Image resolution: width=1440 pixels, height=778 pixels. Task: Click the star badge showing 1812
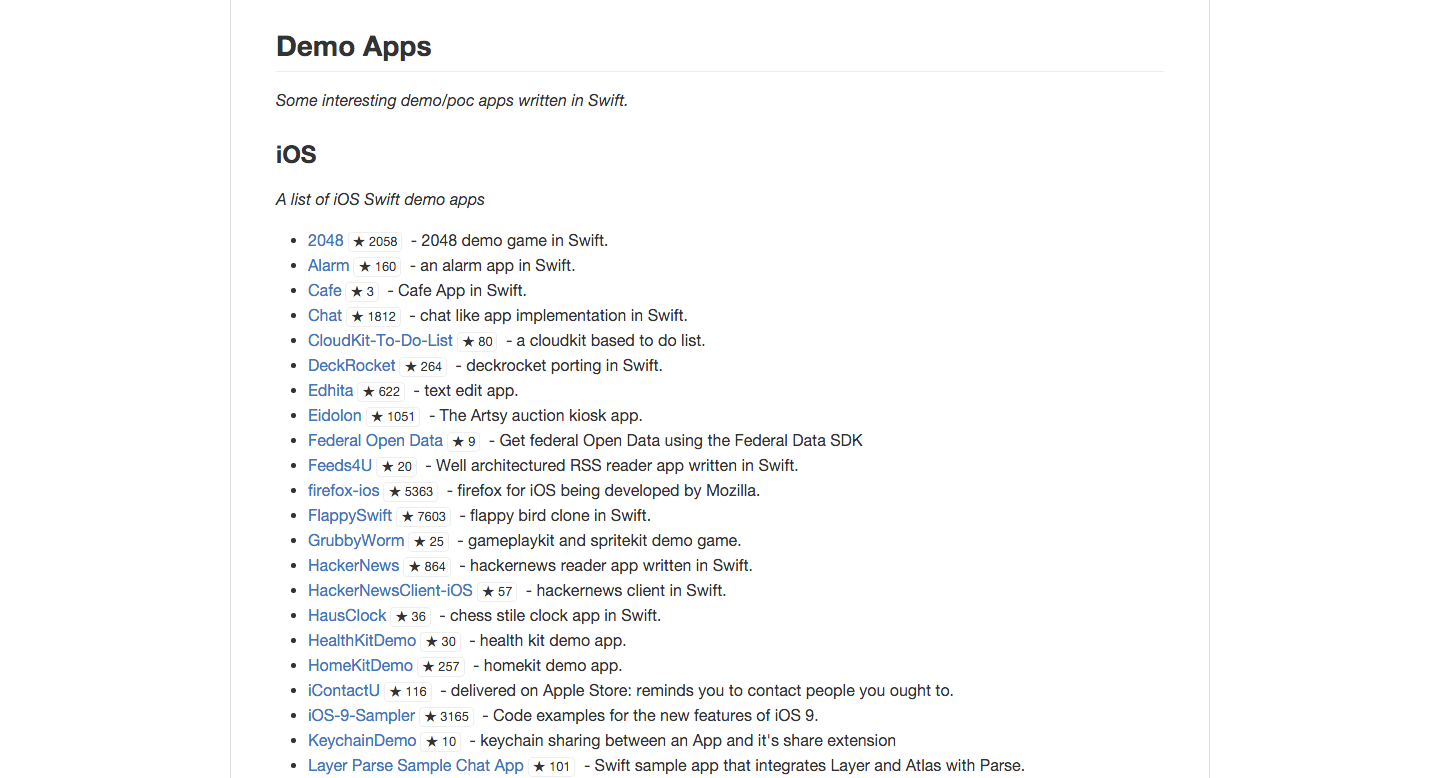374,316
